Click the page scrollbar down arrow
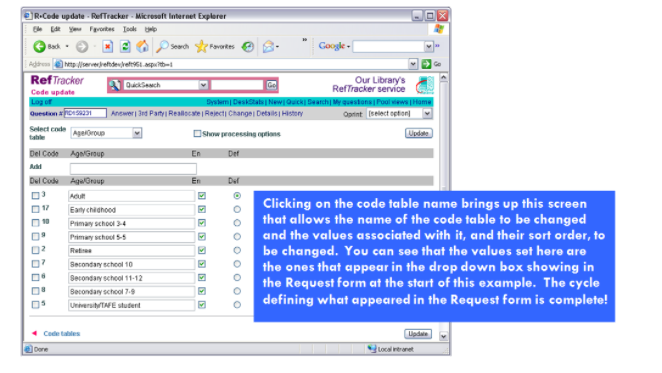The width and height of the screenshot is (662, 373). (443, 336)
